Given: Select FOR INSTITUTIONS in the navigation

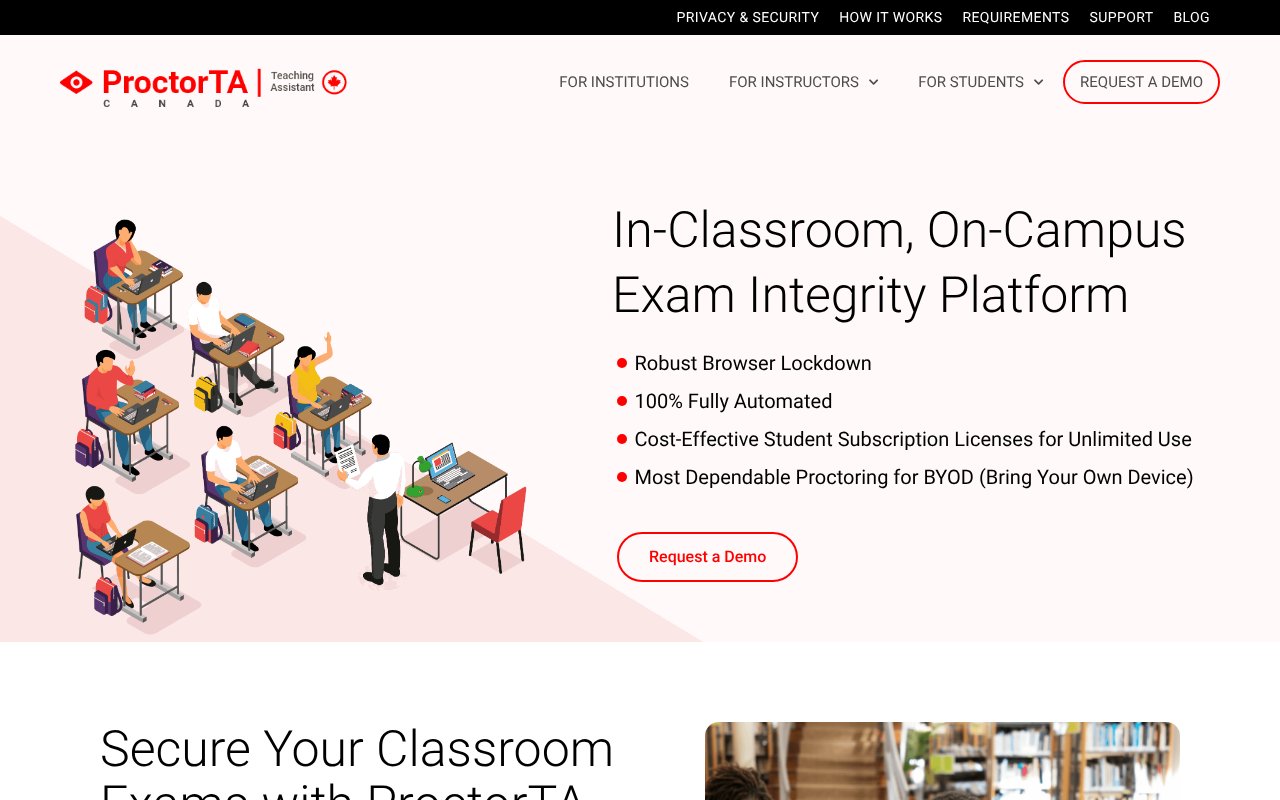Looking at the screenshot, I should [624, 82].
